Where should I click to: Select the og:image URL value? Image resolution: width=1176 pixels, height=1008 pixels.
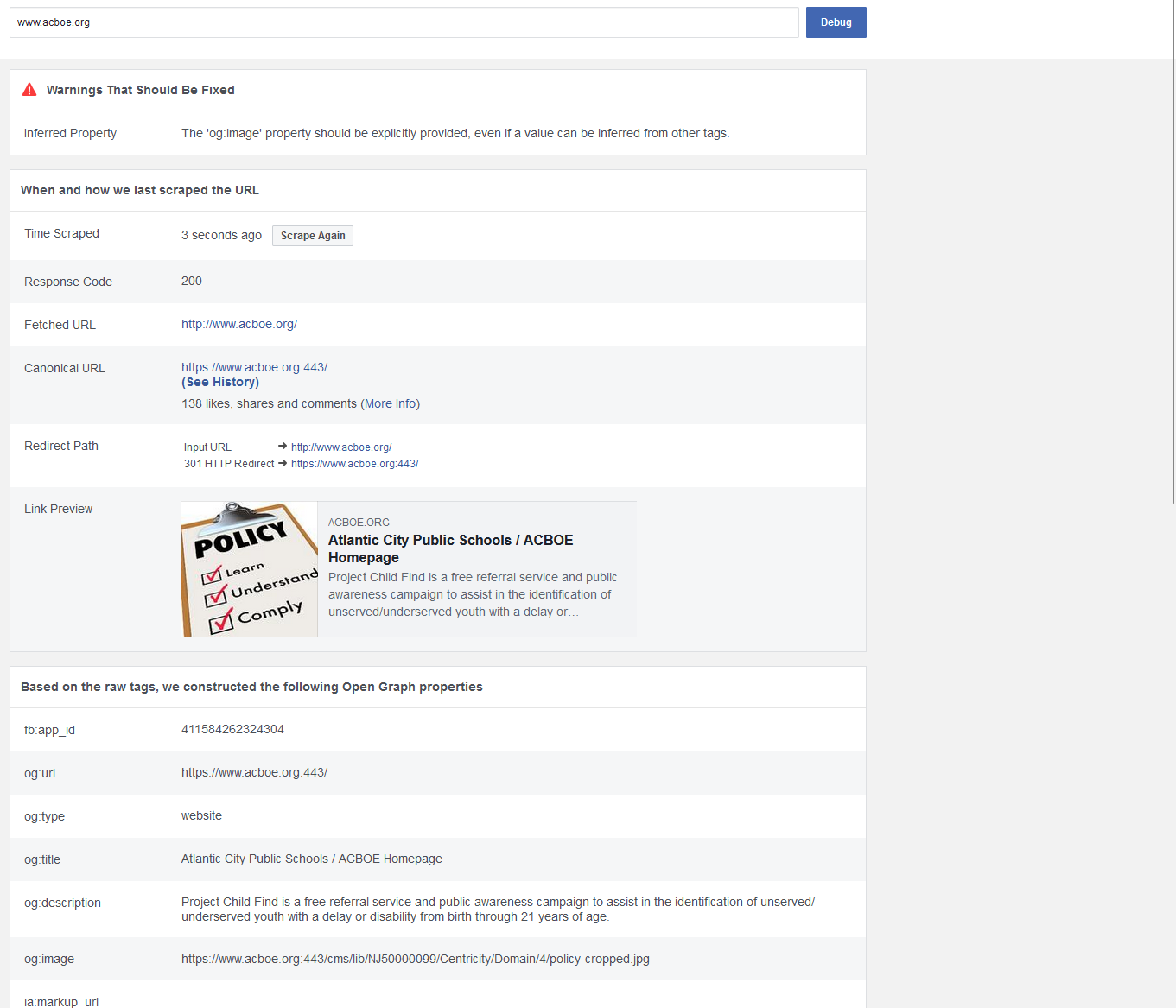416,959
